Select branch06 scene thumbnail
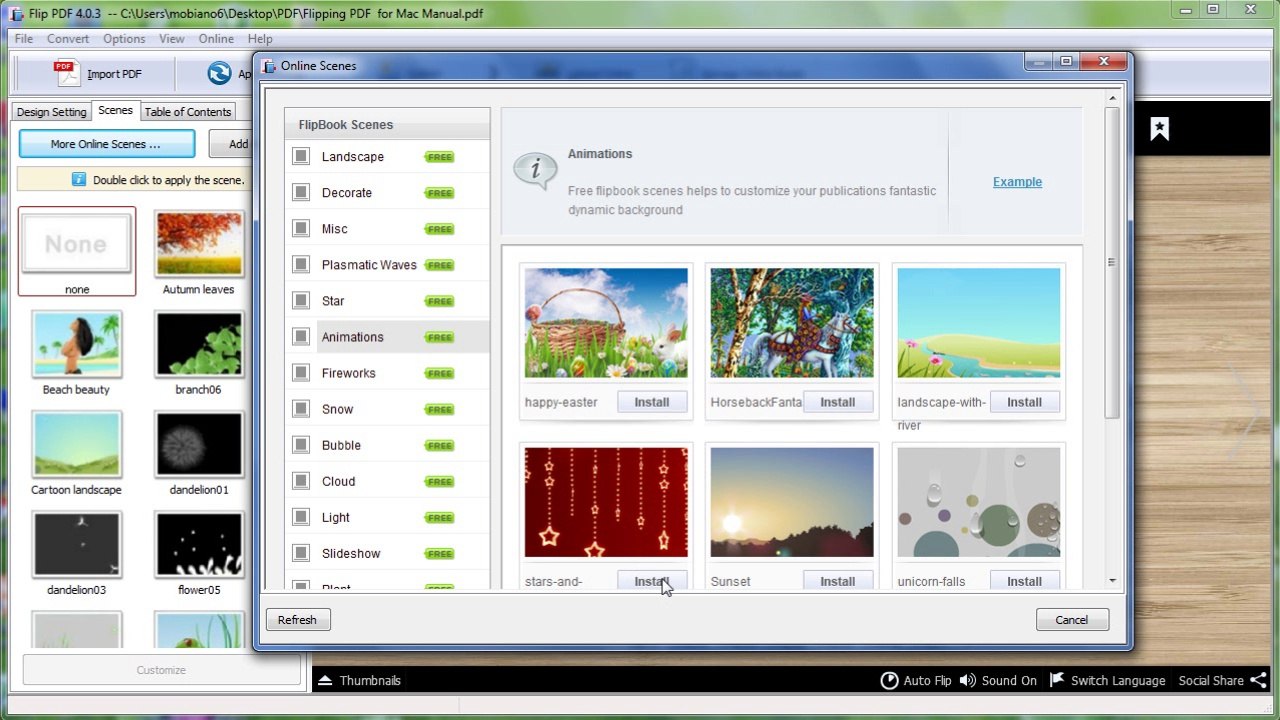Screen dimensions: 1280x720 (x=199, y=344)
